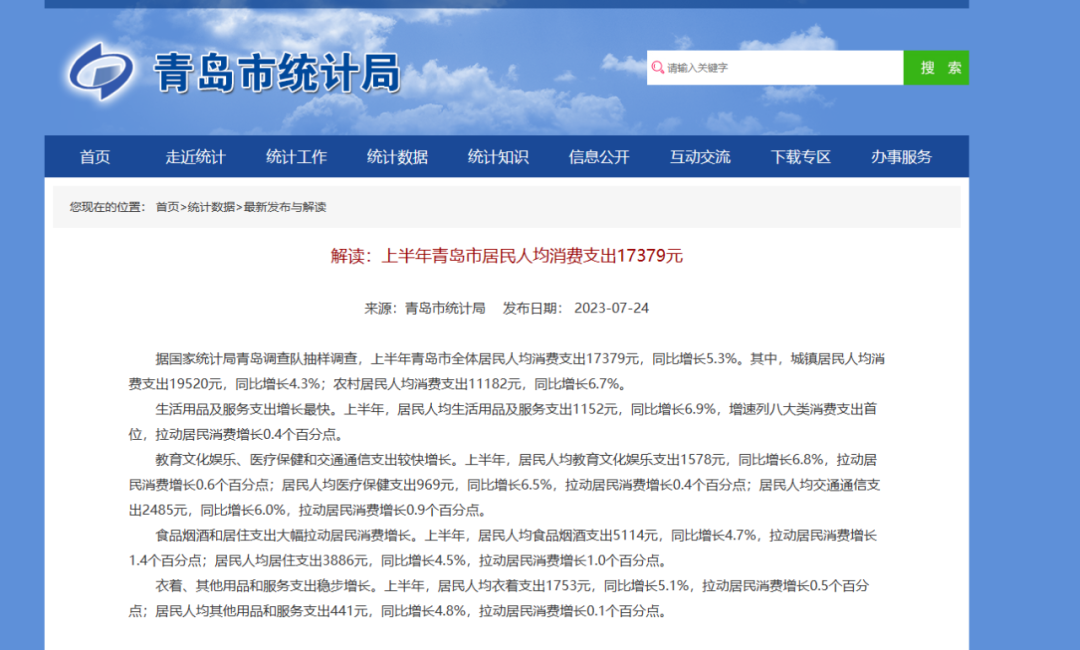Screen dimensions: 1080x650
Task: Click the 统计数据 breadcrumb link
Action: click(211, 207)
